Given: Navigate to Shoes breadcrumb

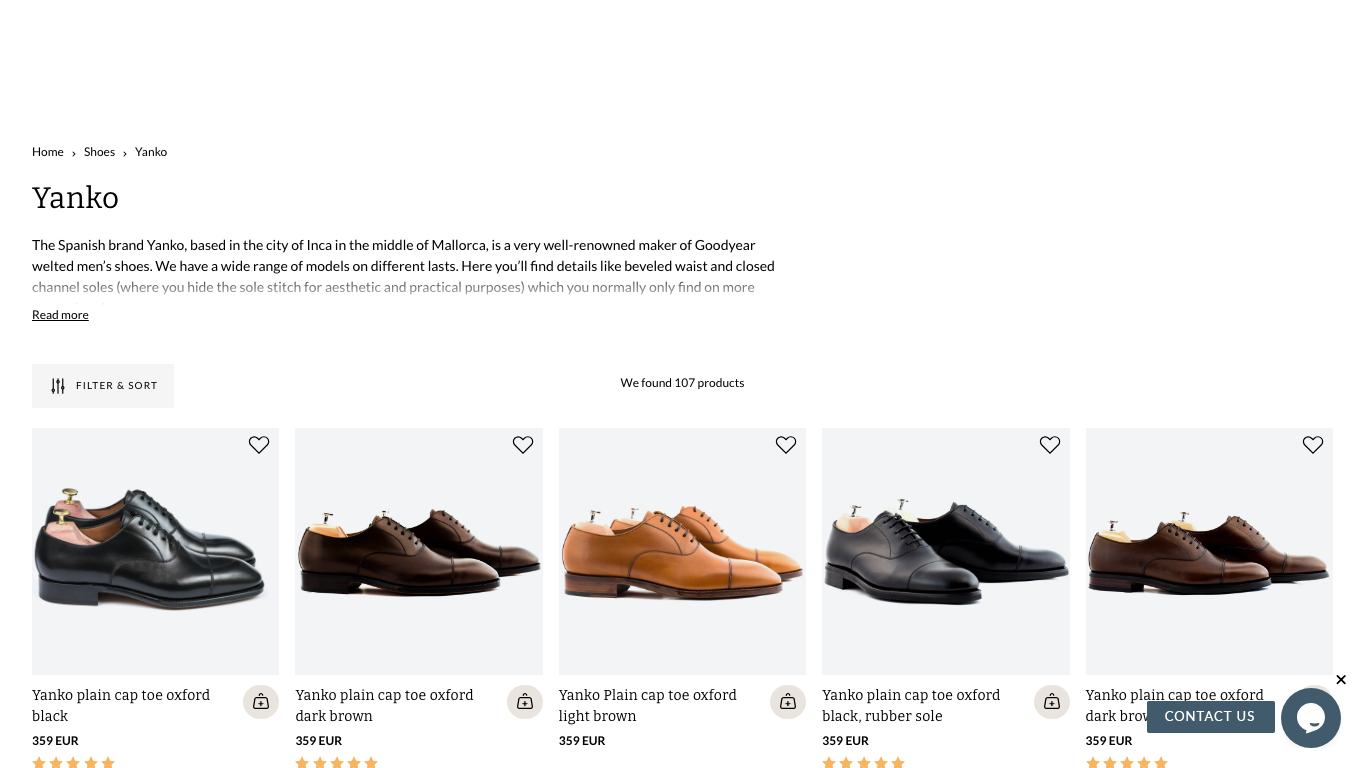Looking at the screenshot, I should tap(99, 152).
